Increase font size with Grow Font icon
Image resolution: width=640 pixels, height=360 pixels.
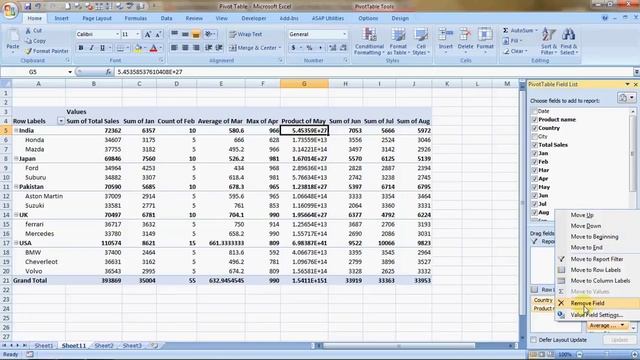[148, 34]
